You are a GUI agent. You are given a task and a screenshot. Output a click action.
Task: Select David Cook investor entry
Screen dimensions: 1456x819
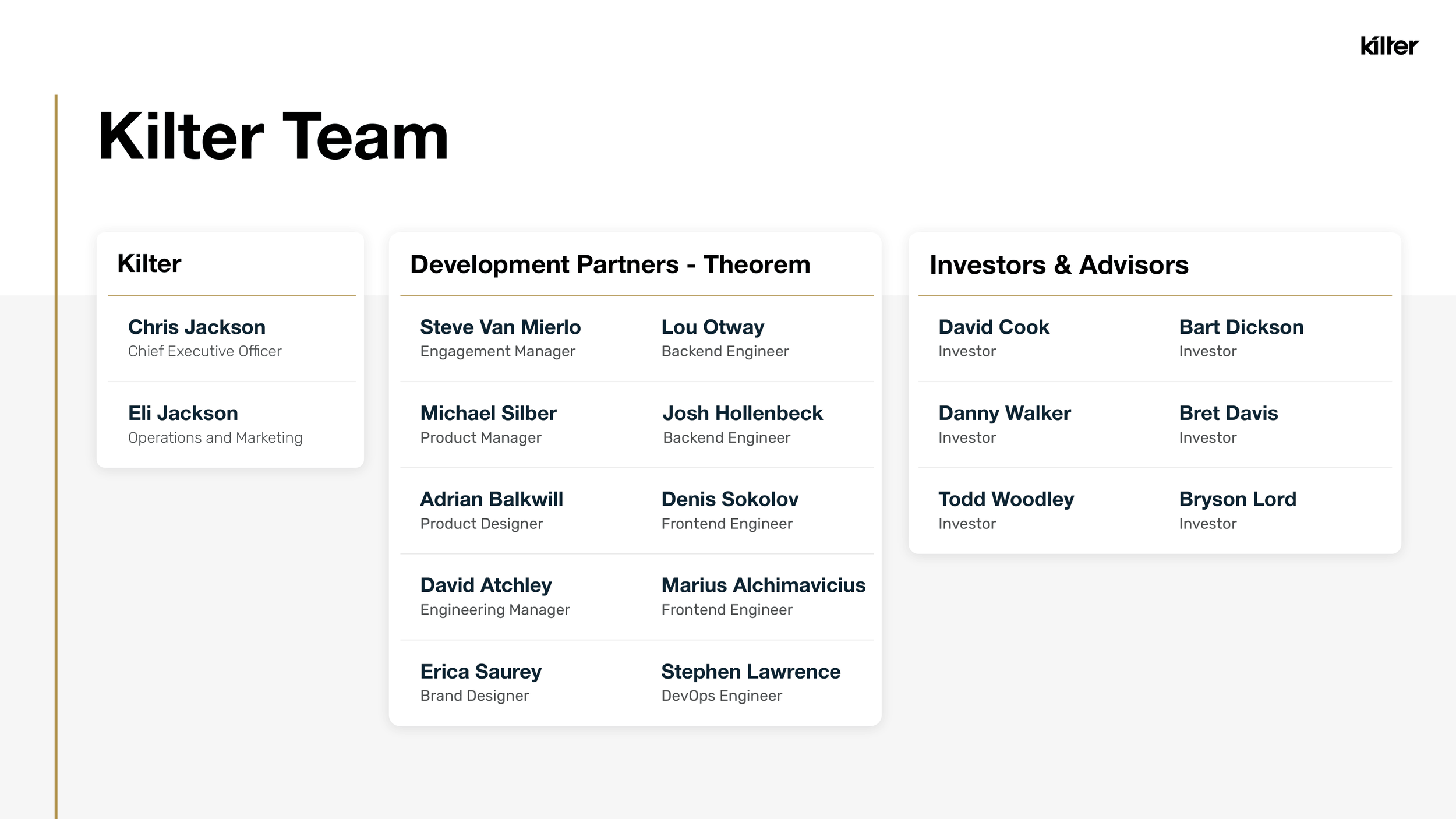pos(994,338)
